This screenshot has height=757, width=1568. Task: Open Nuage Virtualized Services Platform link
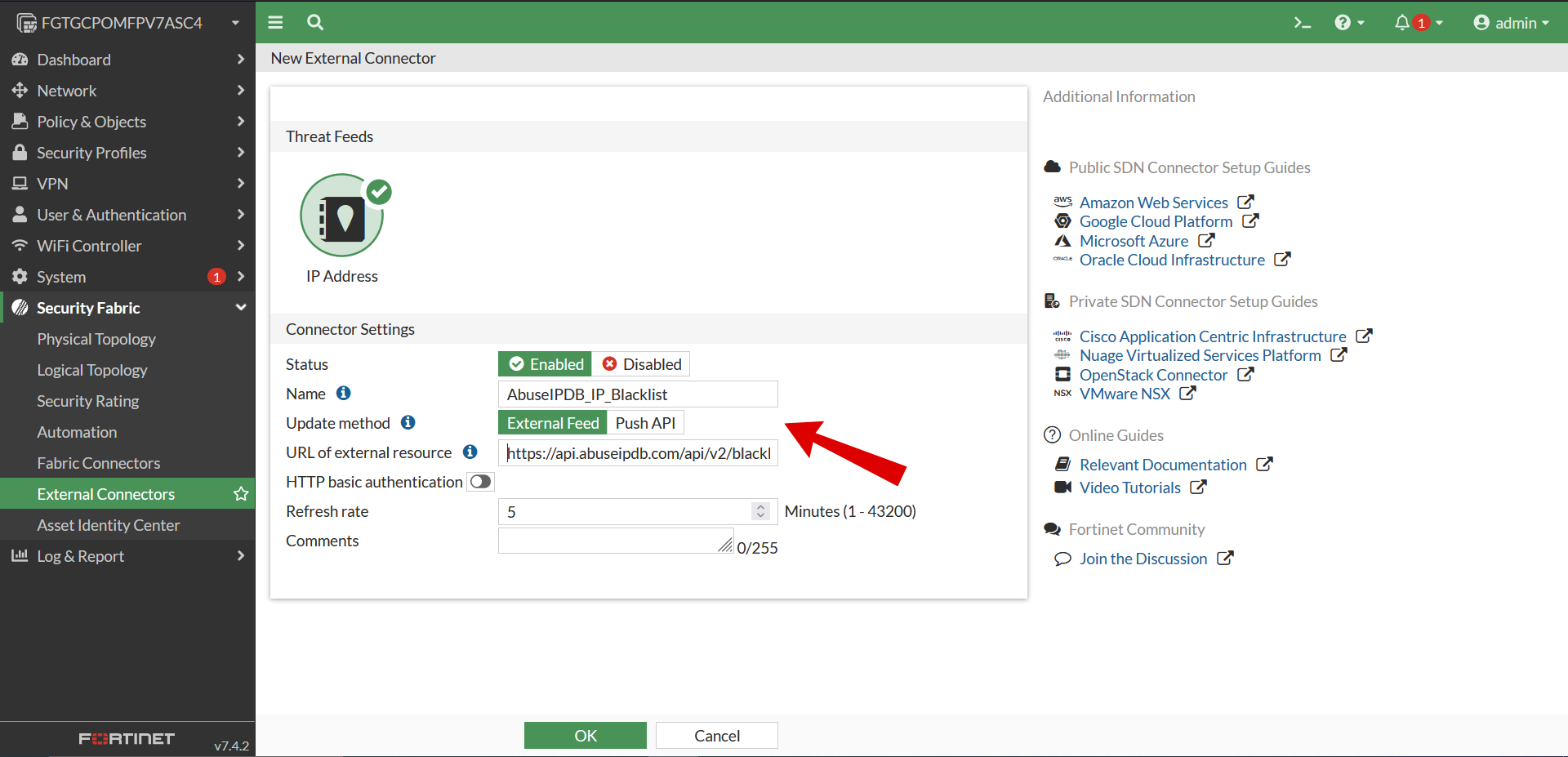click(1200, 355)
